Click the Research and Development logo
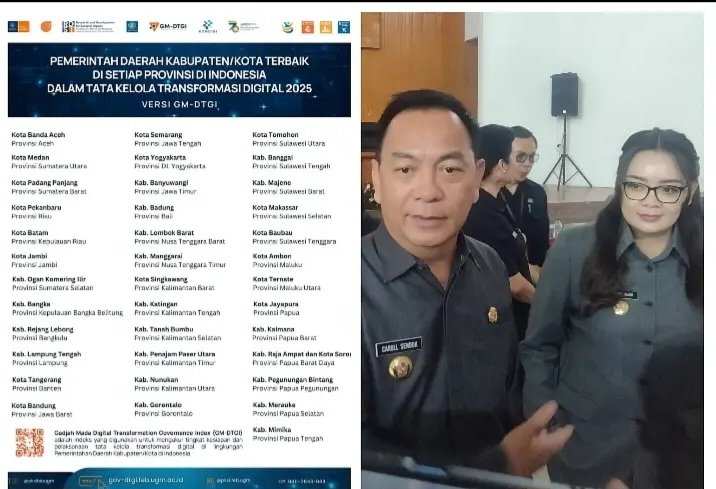This screenshot has height=489, width=716. tap(86, 26)
